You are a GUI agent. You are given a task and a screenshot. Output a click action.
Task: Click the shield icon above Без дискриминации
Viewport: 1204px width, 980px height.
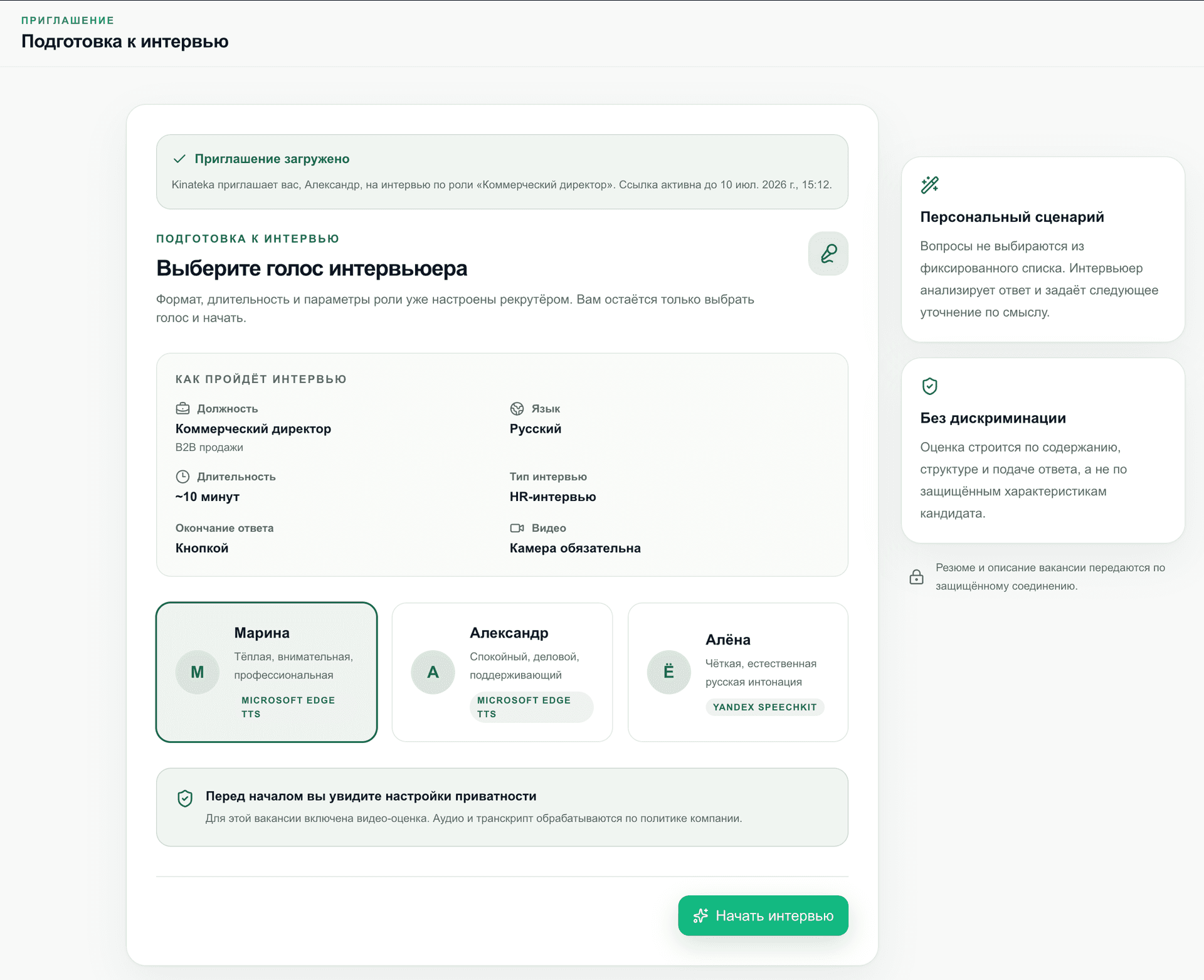[x=929, y=386]
